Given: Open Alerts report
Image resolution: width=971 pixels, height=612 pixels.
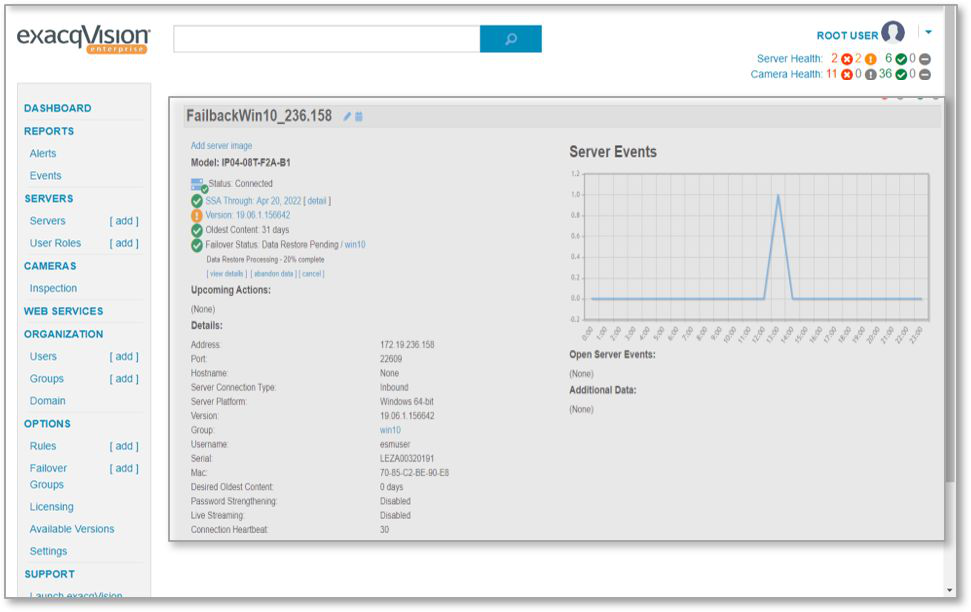Looking at the screenshot, I should coord(43,154).
